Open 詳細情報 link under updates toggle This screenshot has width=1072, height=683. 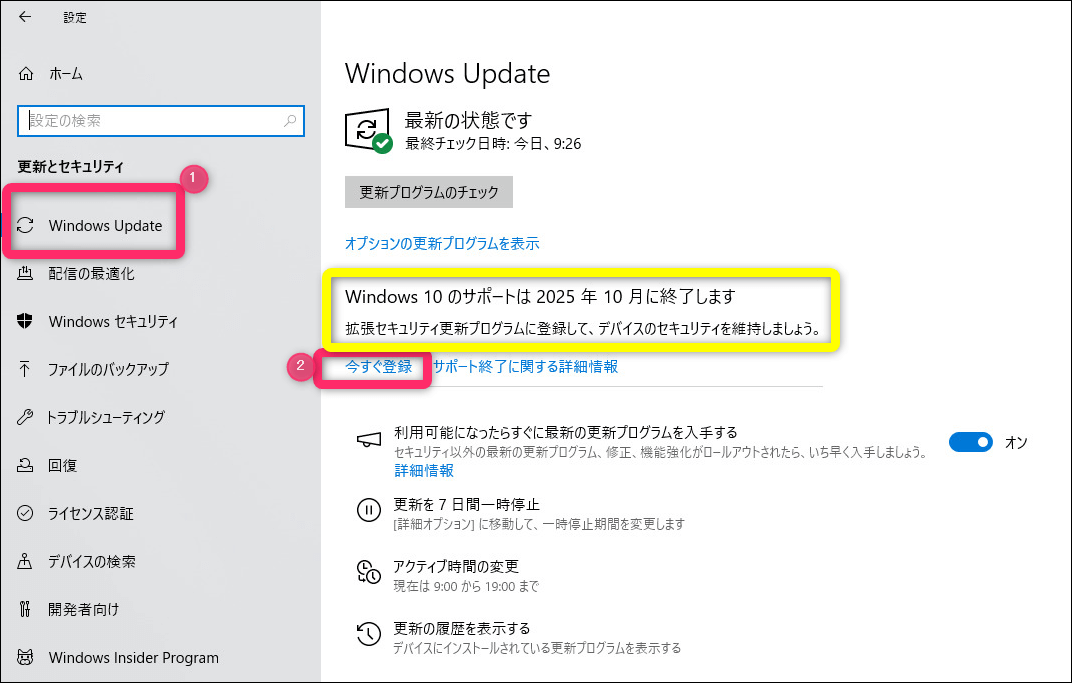click(x=424, y=470)
